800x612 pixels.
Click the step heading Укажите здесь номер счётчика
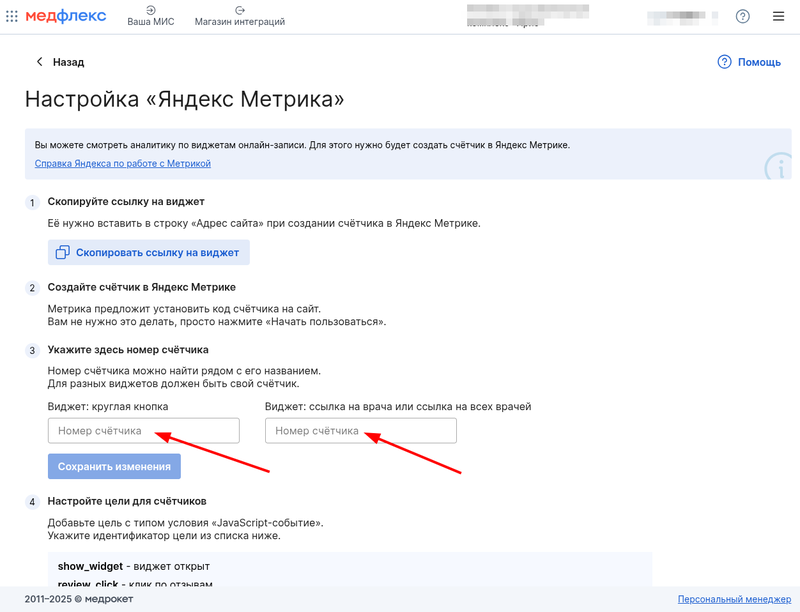(x=128, y=350)
